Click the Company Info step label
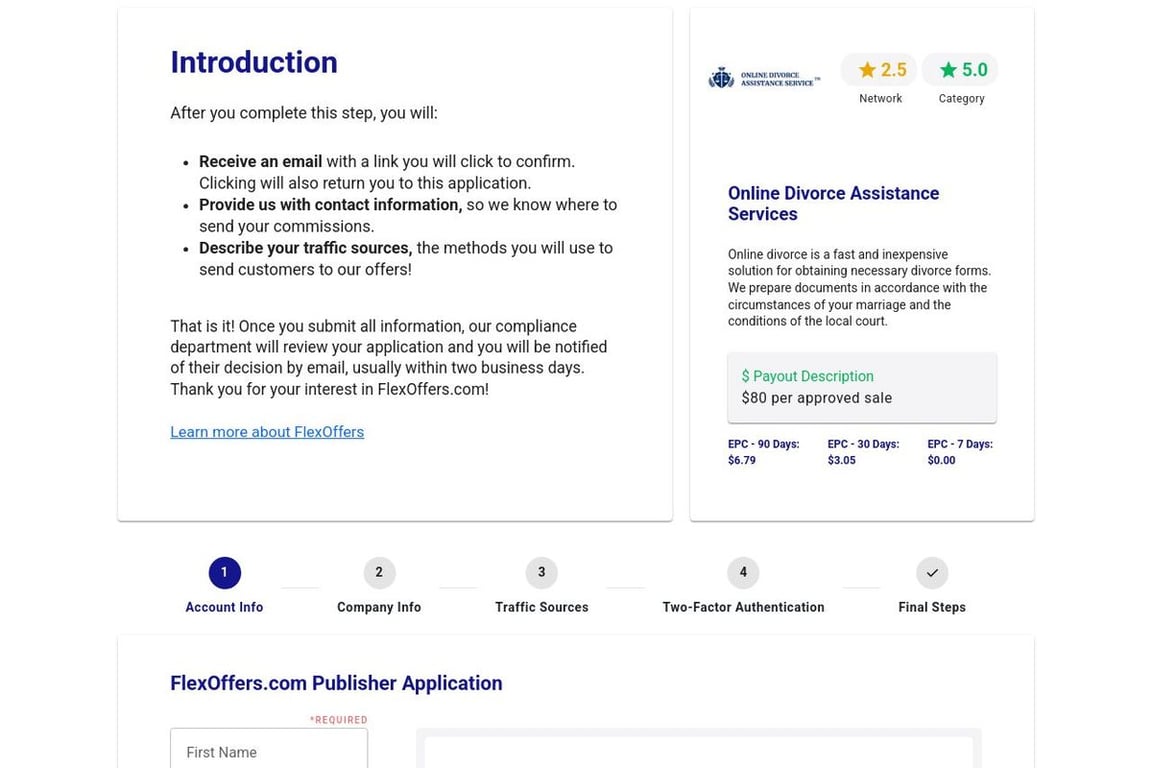 (379, 607)
